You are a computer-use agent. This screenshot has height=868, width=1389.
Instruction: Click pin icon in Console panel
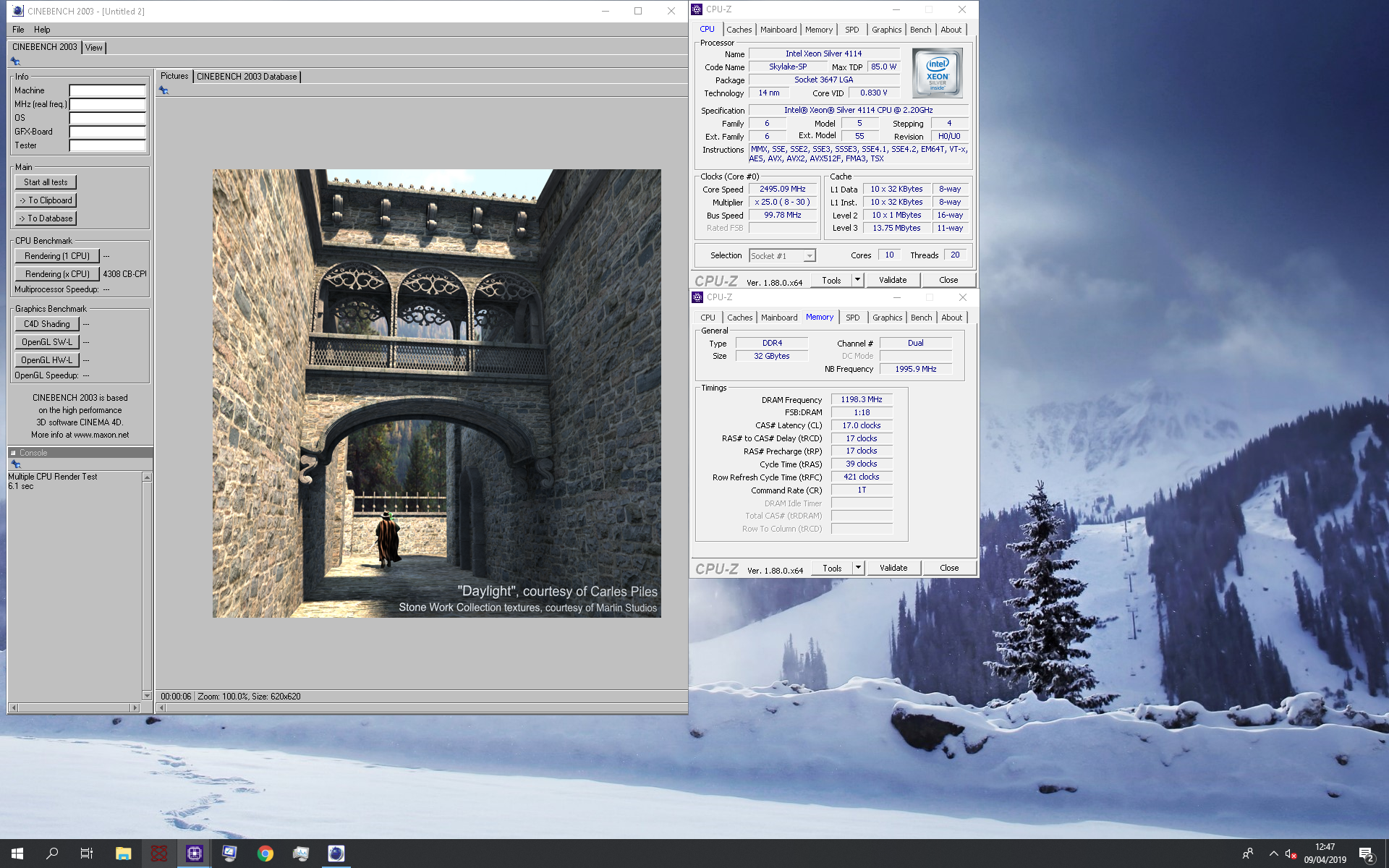point(16,464)
